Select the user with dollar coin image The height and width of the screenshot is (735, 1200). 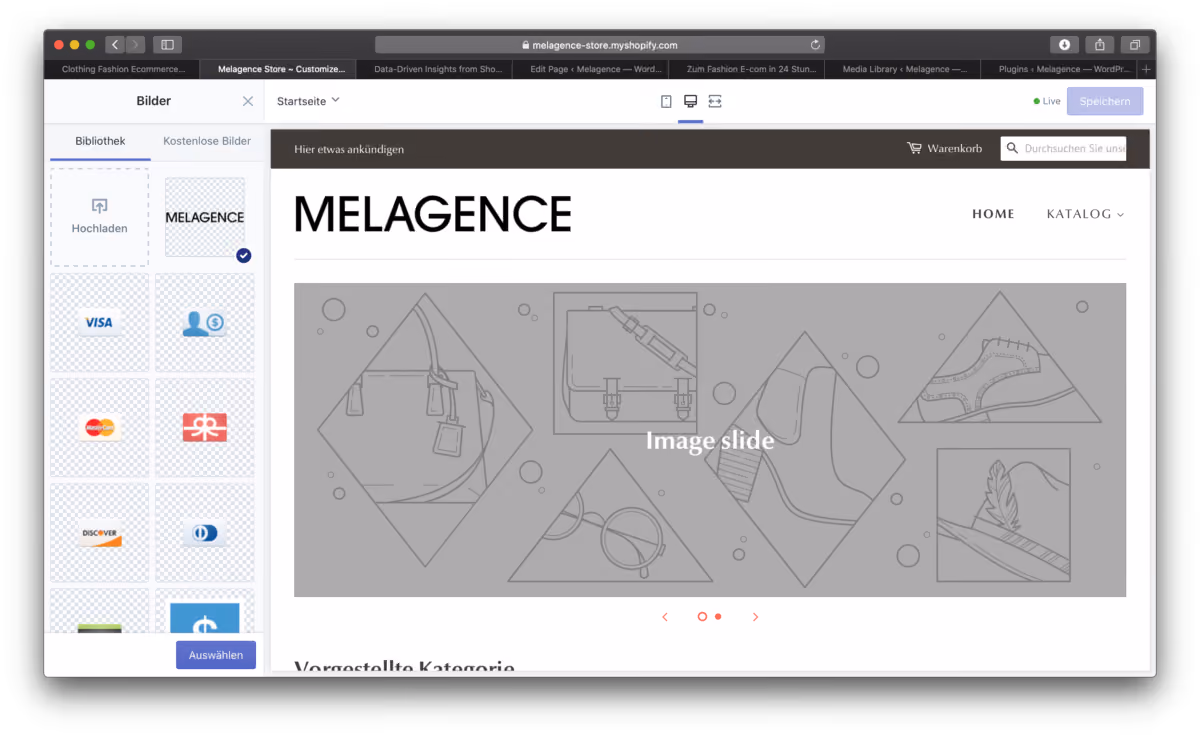coord(205,322)
